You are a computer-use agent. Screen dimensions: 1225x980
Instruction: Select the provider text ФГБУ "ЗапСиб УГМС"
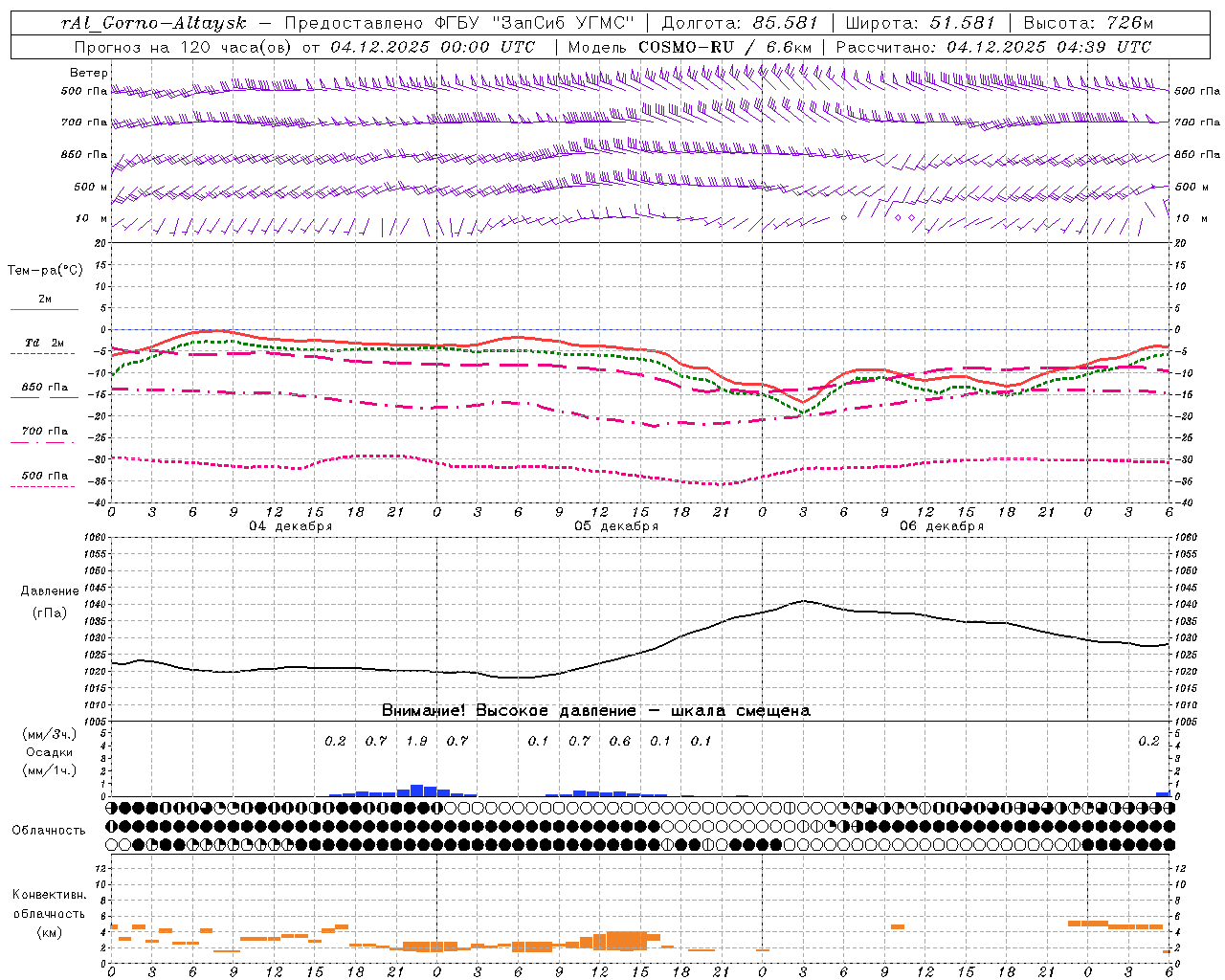(x=536, y=23)
